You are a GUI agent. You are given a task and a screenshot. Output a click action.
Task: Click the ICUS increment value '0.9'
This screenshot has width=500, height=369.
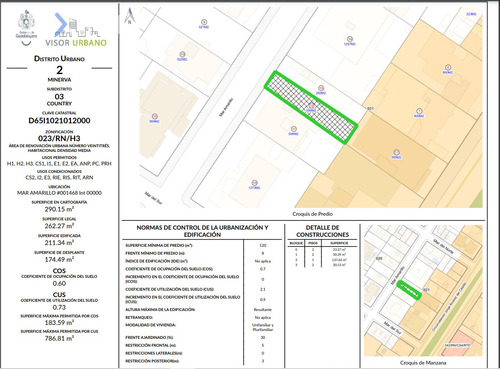point(263,300)
